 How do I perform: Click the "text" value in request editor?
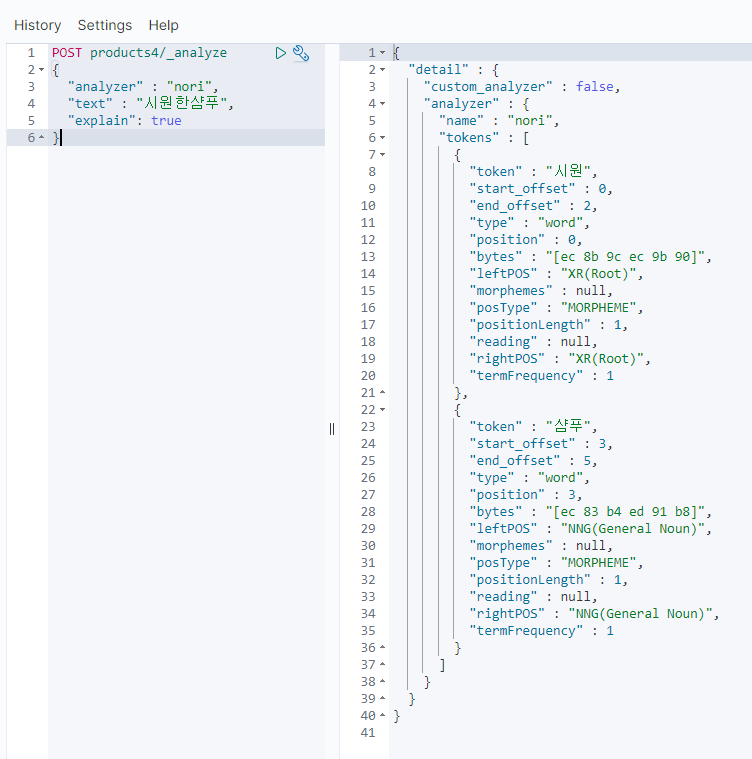point(184,104)
